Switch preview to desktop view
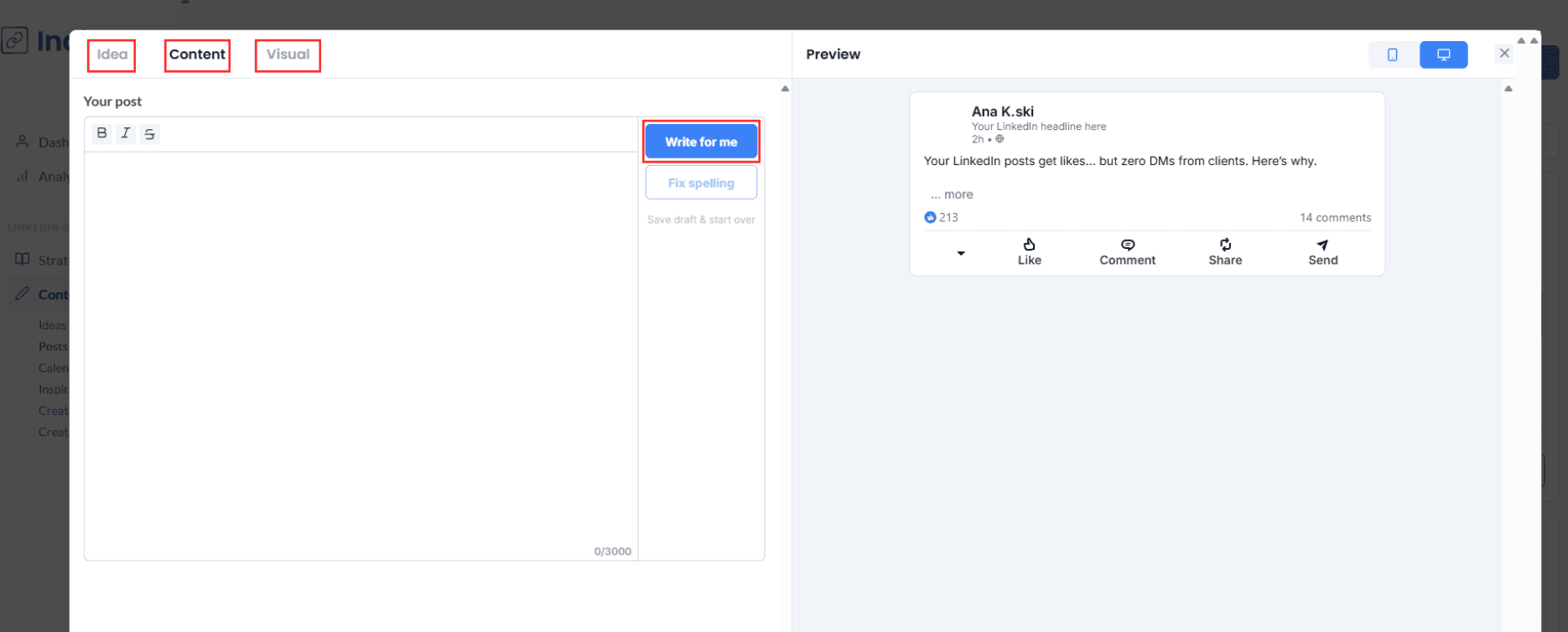The width and height of the screenshot is (1568, 632). tap(1443, 54)
